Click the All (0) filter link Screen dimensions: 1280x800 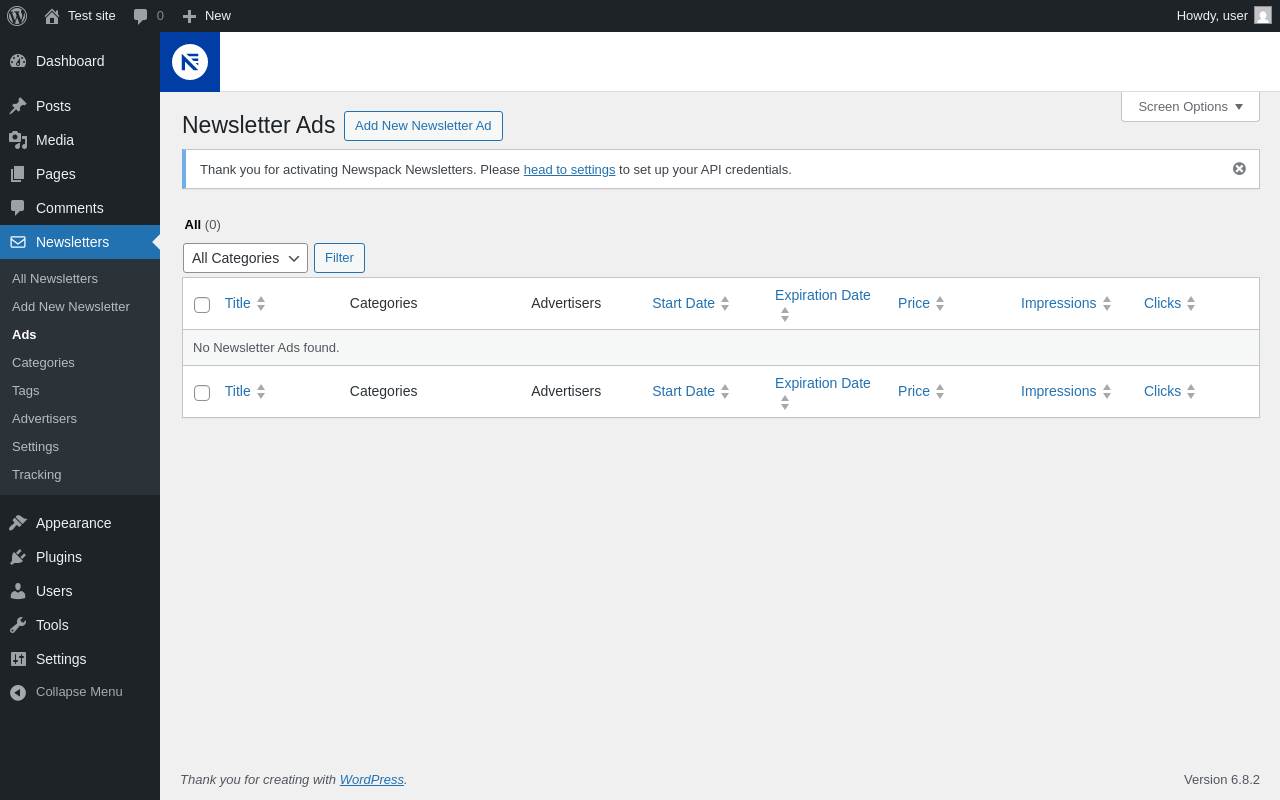202,224
